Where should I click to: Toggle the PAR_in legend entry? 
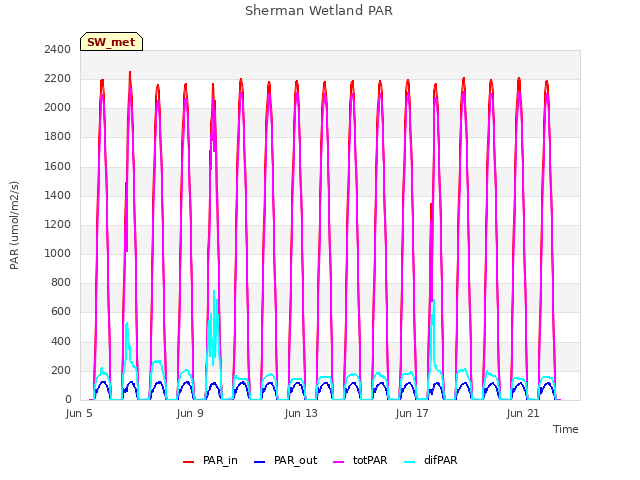210,460
